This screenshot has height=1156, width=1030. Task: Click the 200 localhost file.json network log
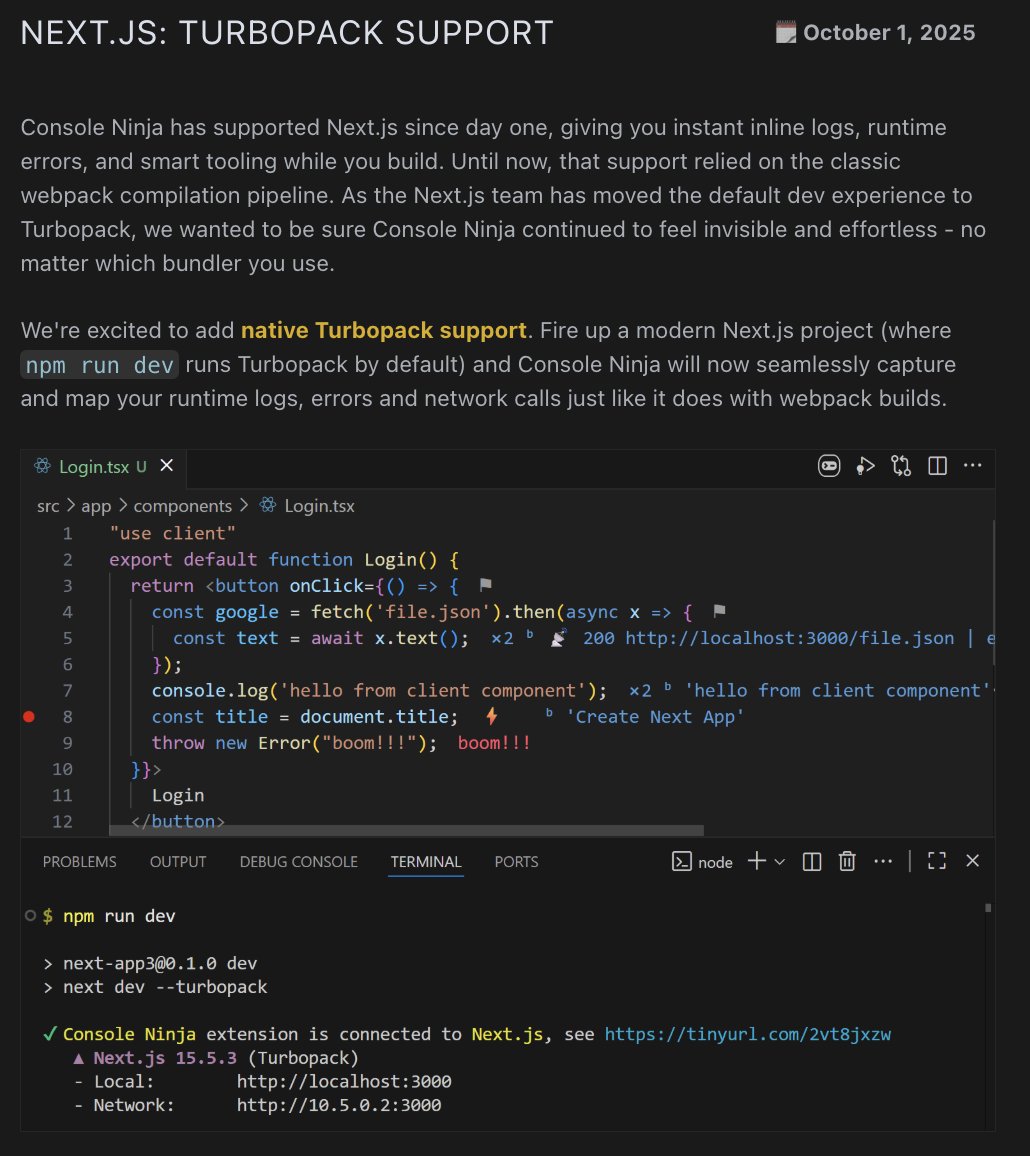pos(768,638)
